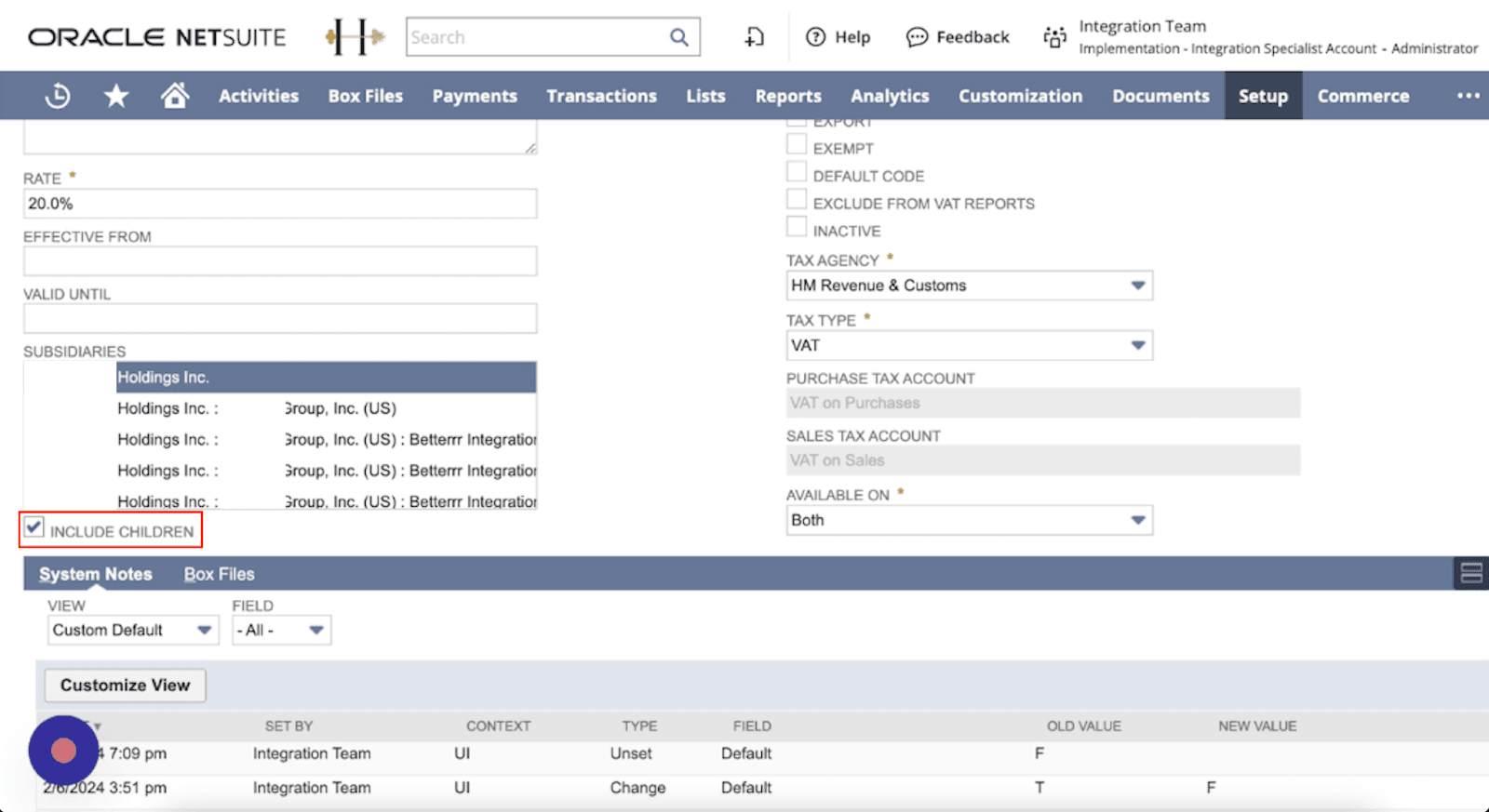The height and width of the screenshot is (812, 1489).
Task: Uncheck the Include Children checkbox
Action: pyautogui.click(x=34, y=528)
